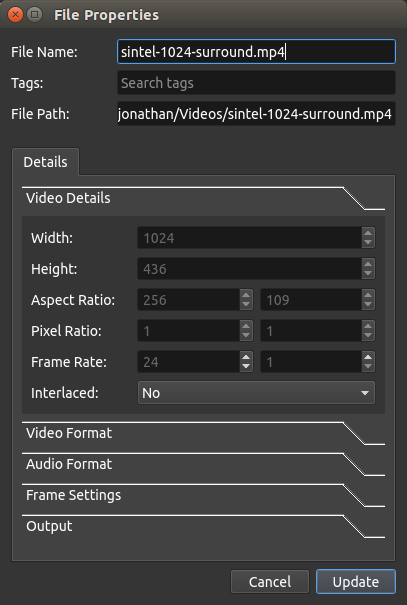
Task: Increase the Aspect Ratio 256 value
Action: point(246,295)
